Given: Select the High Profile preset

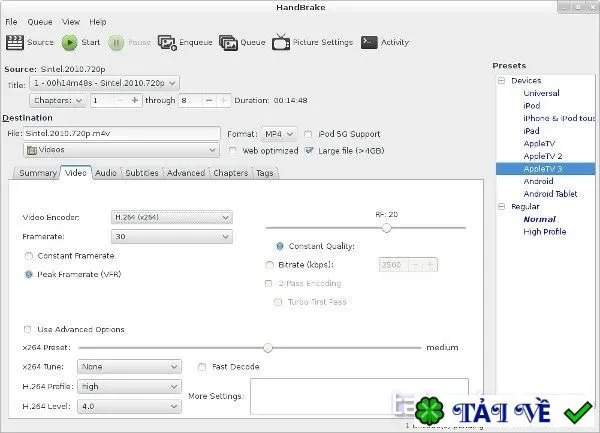Looking at the screenshot, I should point(545,232).
